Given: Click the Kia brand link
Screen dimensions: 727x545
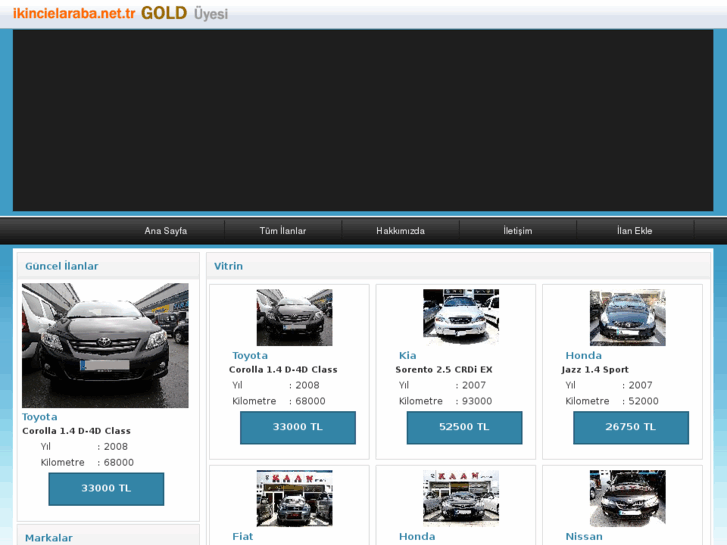Looking at the screenshot, I should coord(407,355).
